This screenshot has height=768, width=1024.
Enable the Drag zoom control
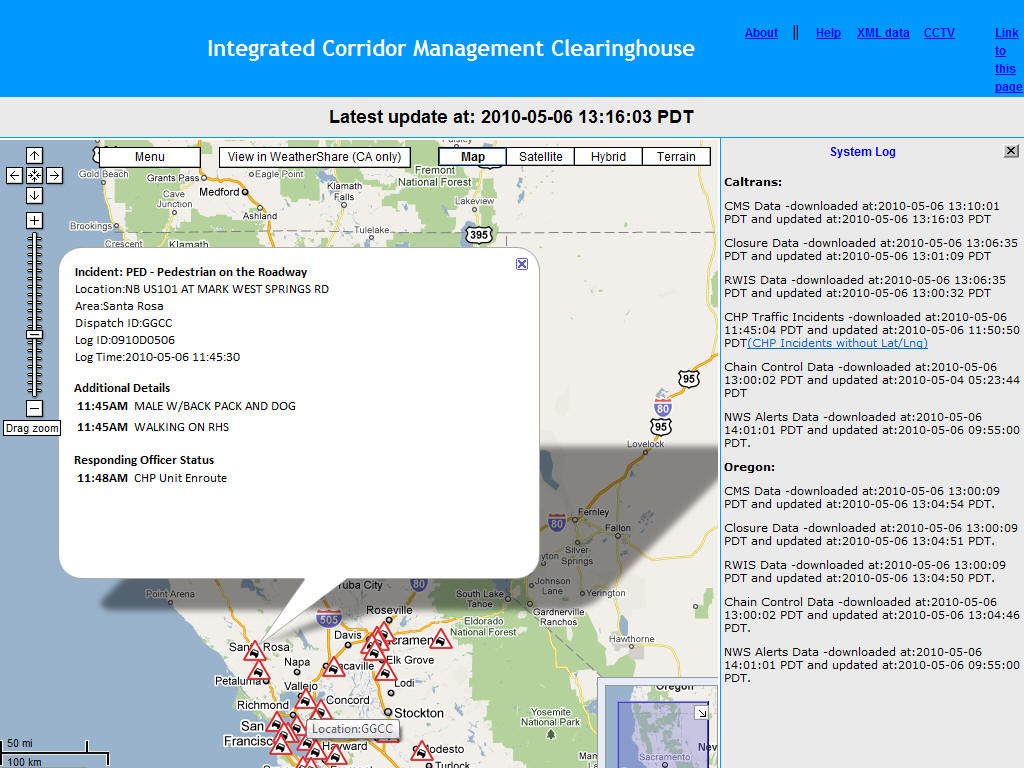point(31,428)
